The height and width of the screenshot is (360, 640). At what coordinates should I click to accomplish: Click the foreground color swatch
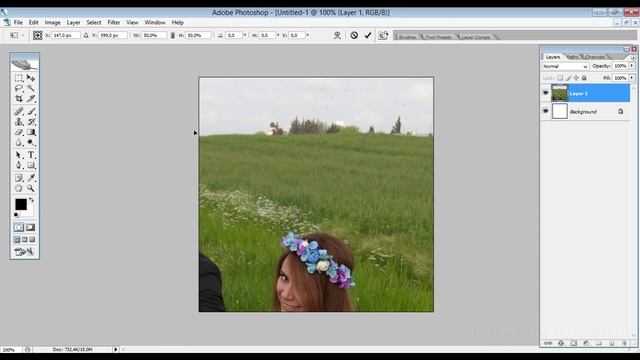point(21,204)
